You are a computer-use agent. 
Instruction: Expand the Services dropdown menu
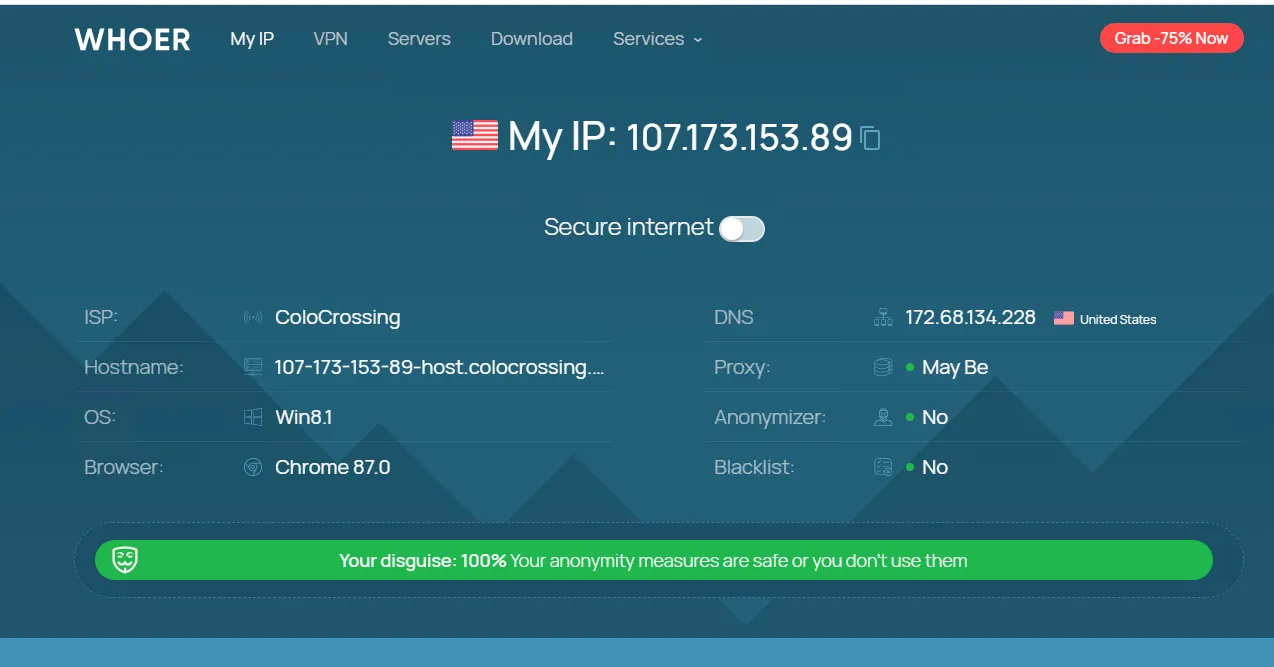pyautogui.click(x=657, y=39)
